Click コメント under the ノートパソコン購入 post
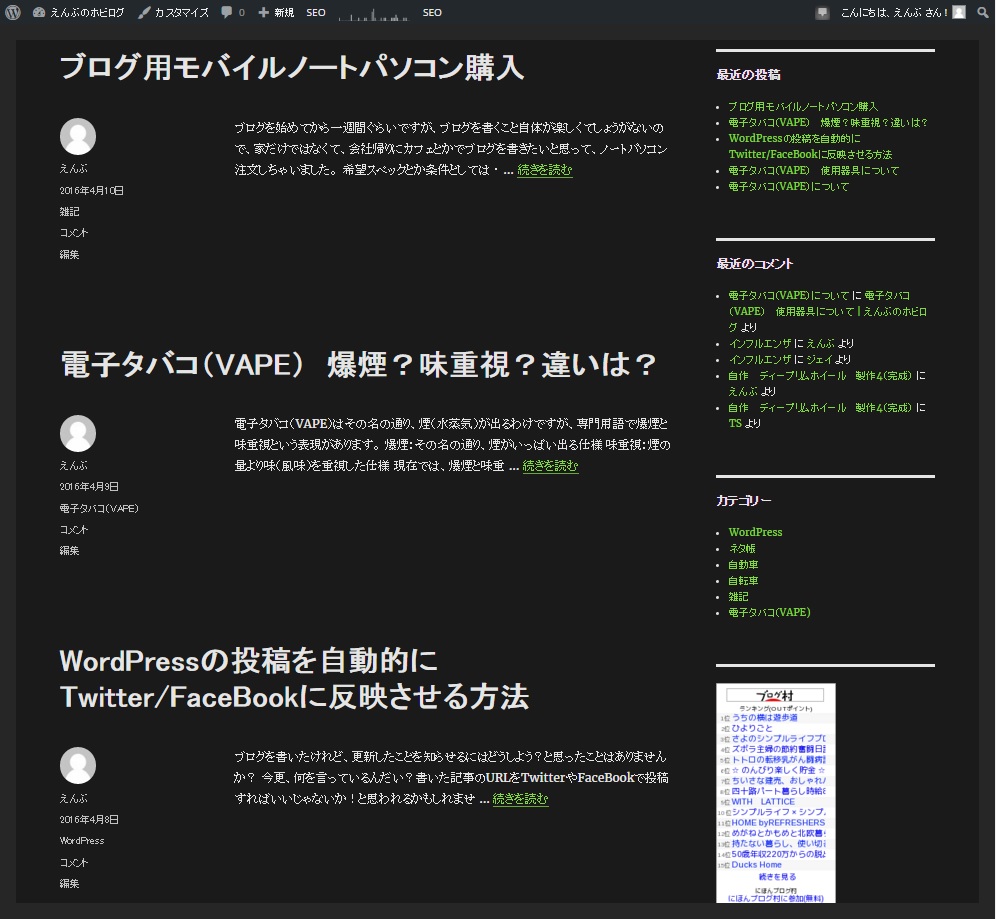This screenshot has height=919, width=996. [x=74, y=232]
